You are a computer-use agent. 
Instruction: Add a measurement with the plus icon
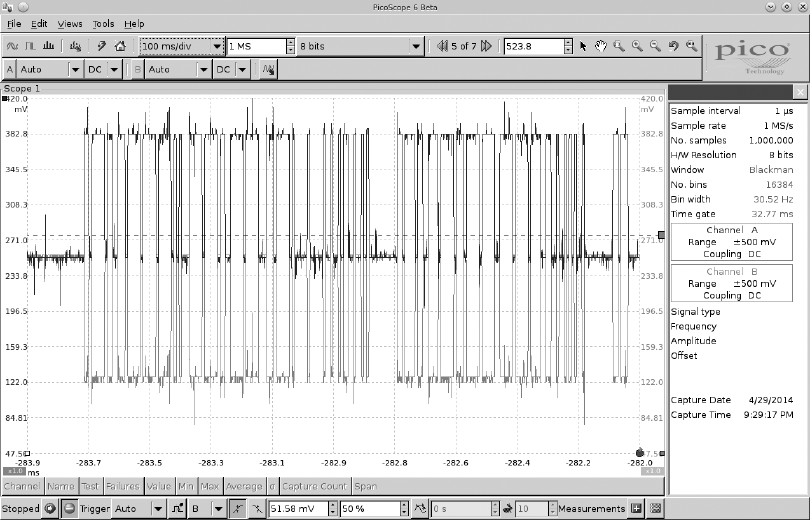636,509
